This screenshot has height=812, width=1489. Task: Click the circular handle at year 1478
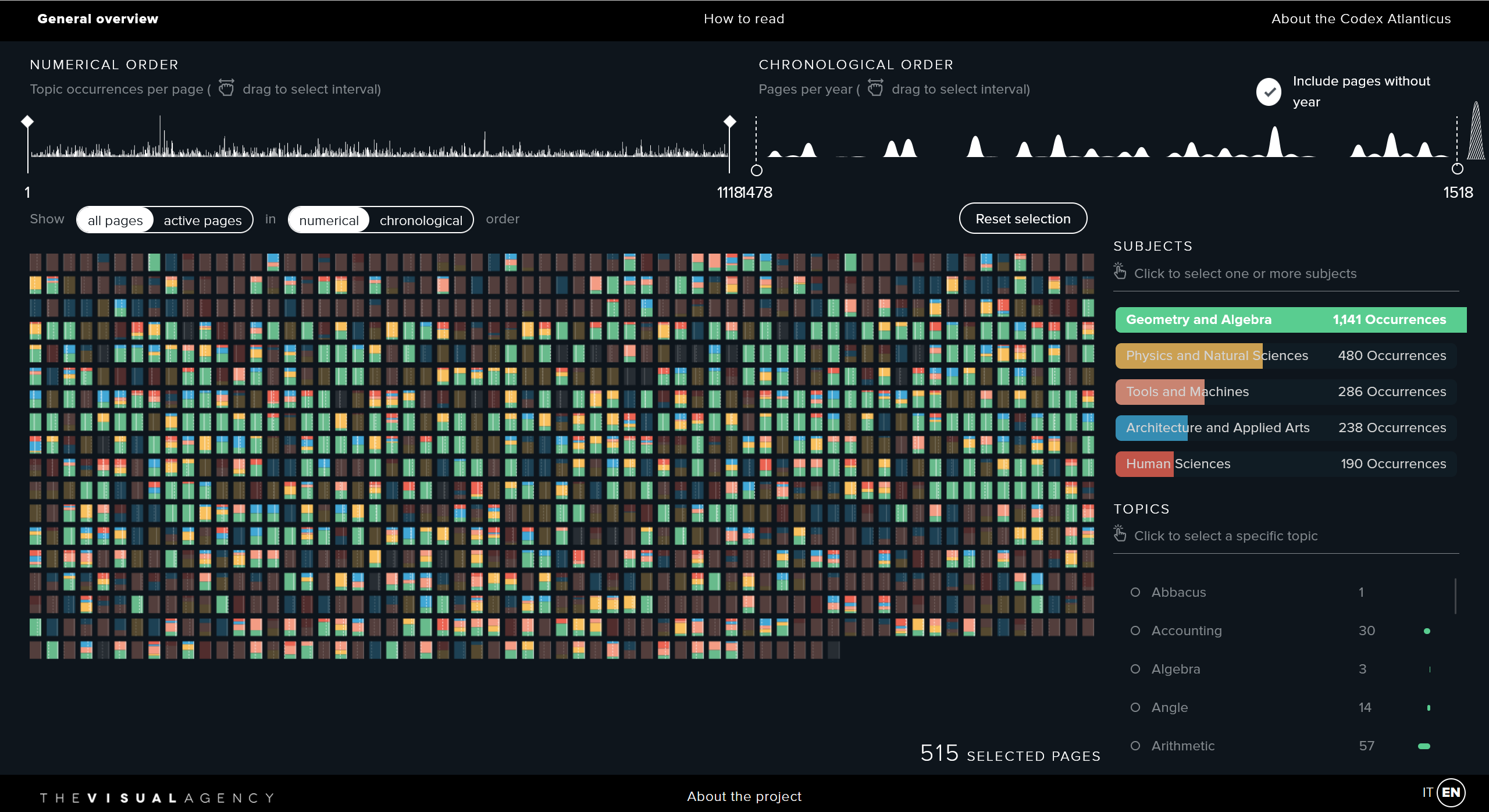click(756, 170)
